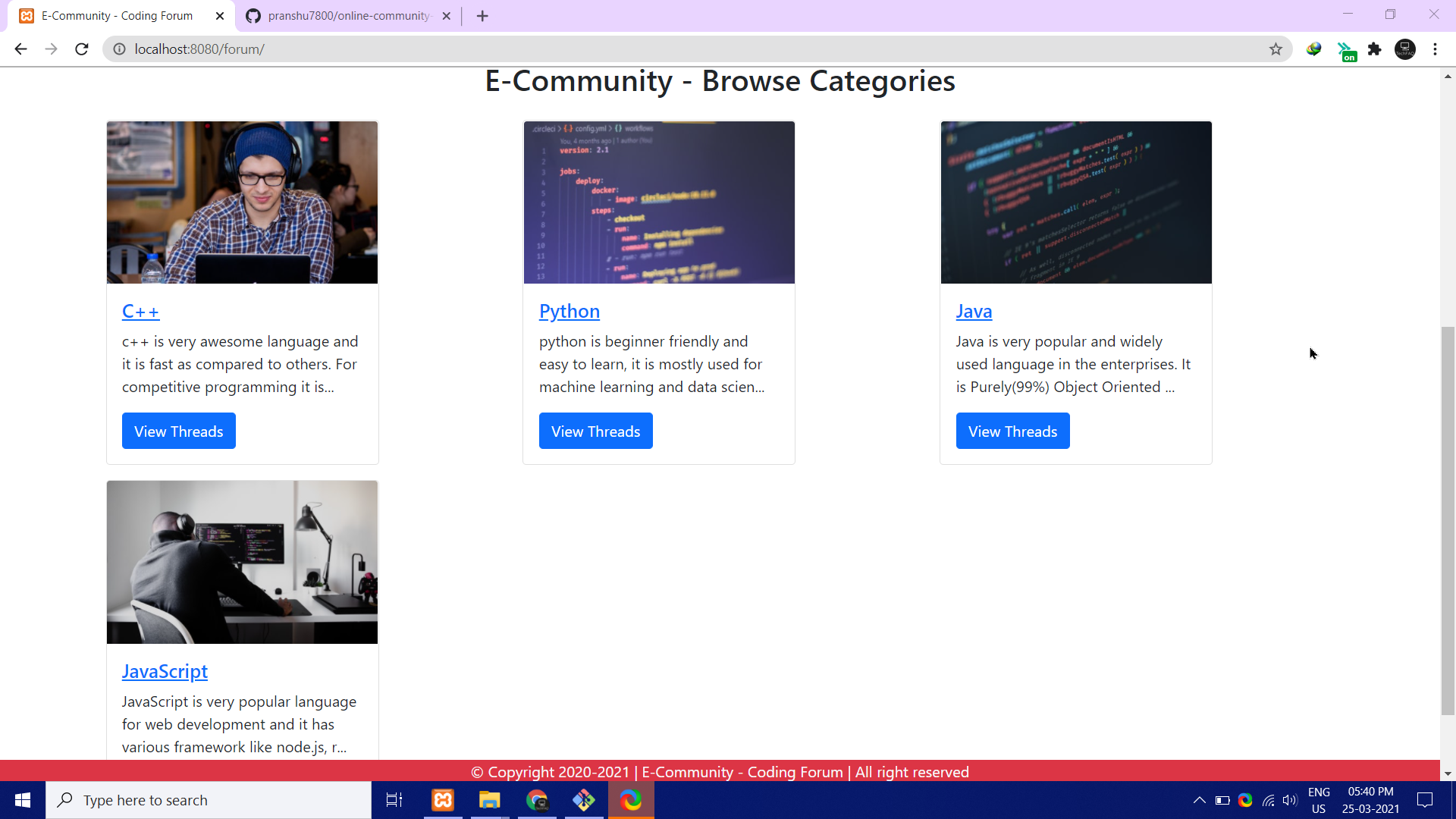Open File Explorer from the taskbar
This screenshot has width=1456, height=819.
pos(489,800)
